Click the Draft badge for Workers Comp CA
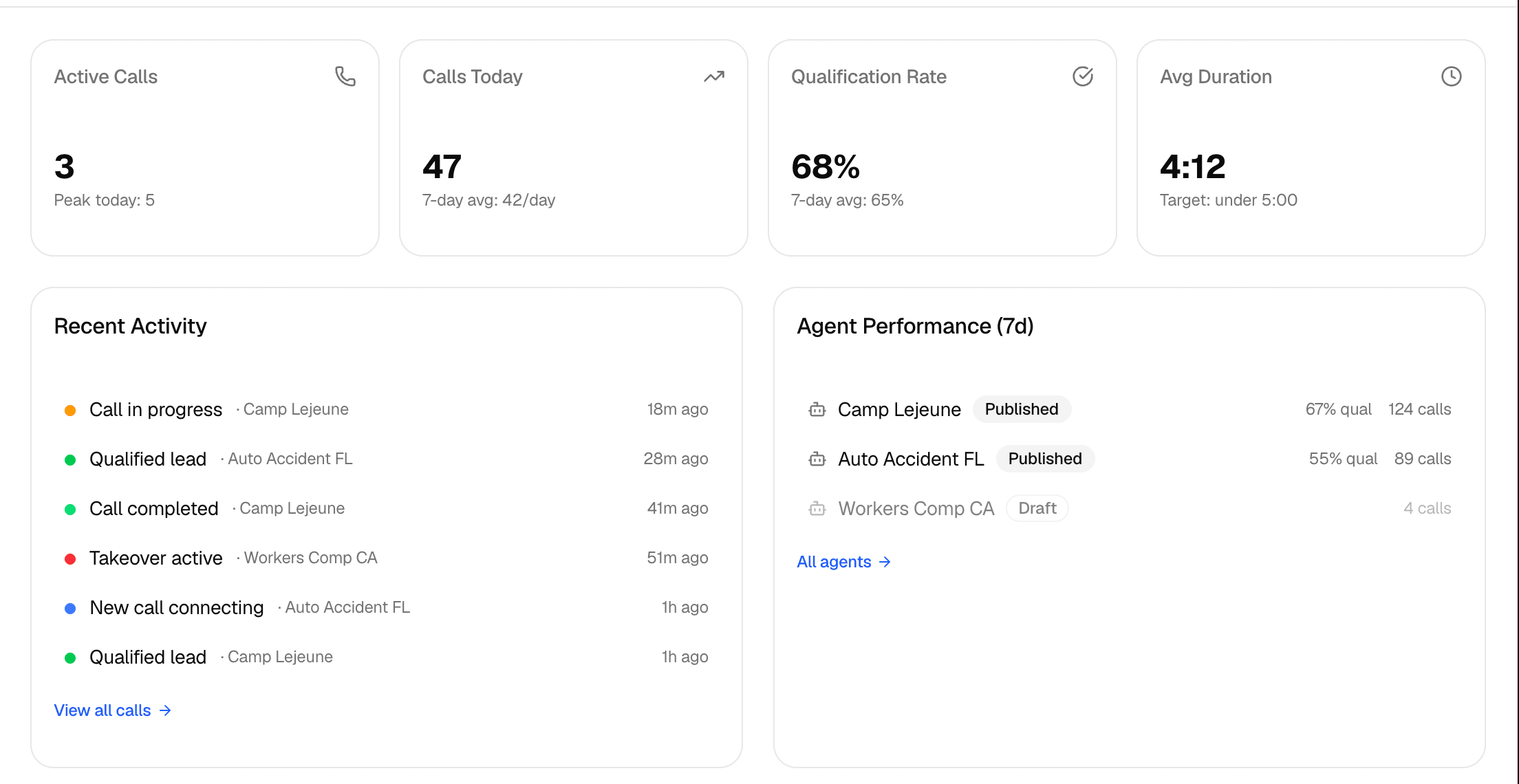 click(1037, 508)
